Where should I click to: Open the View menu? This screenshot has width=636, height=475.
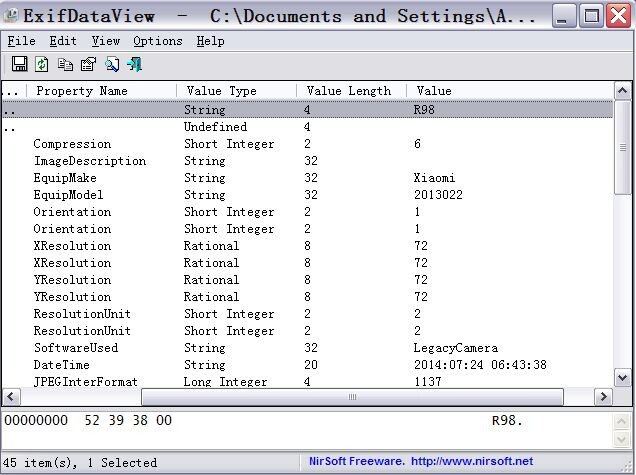105,41
